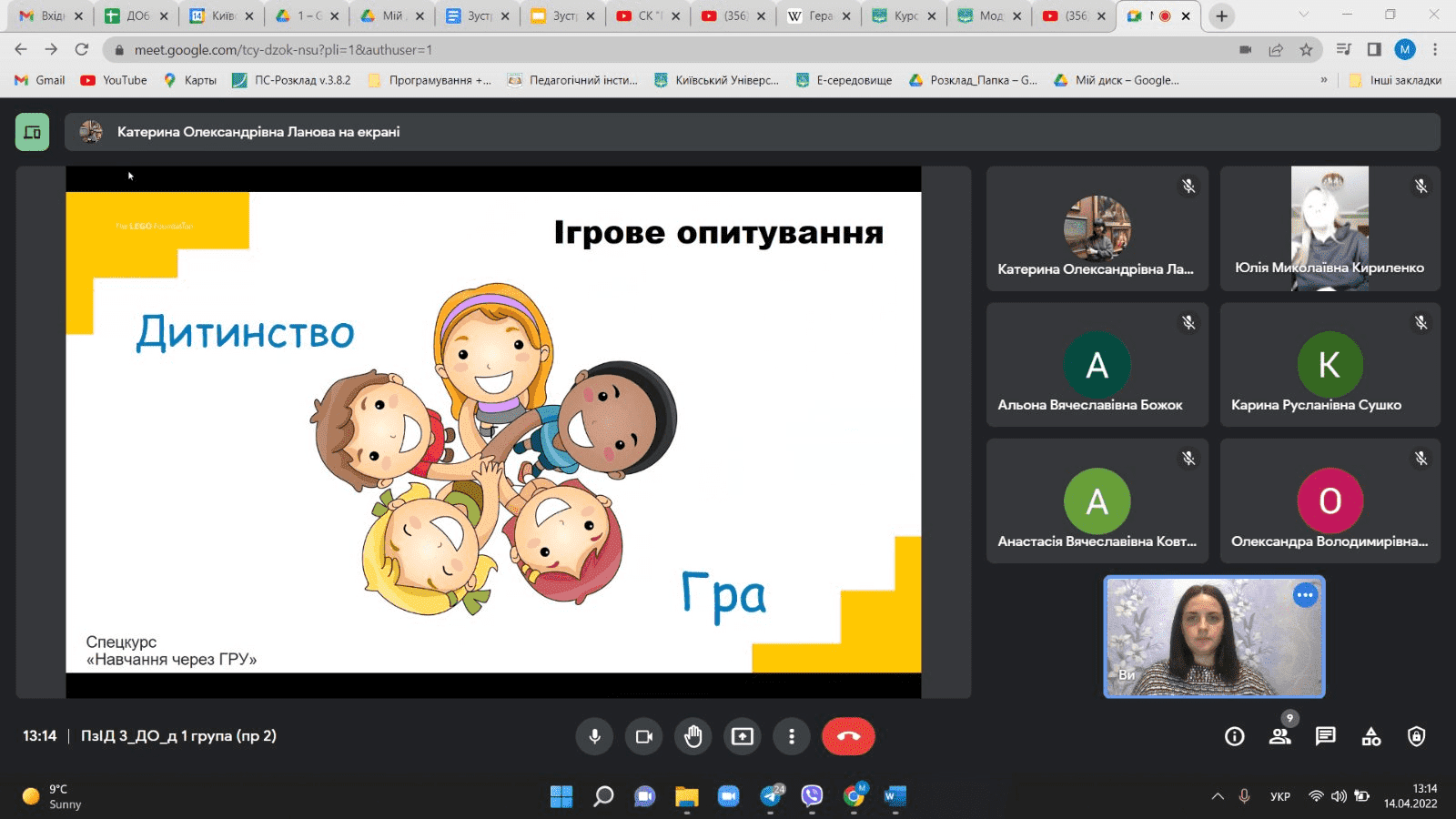Viewport: 1456px width, 819px height.
Task: Show hidden system tray icons
Action: click(x=1217, y=796)
